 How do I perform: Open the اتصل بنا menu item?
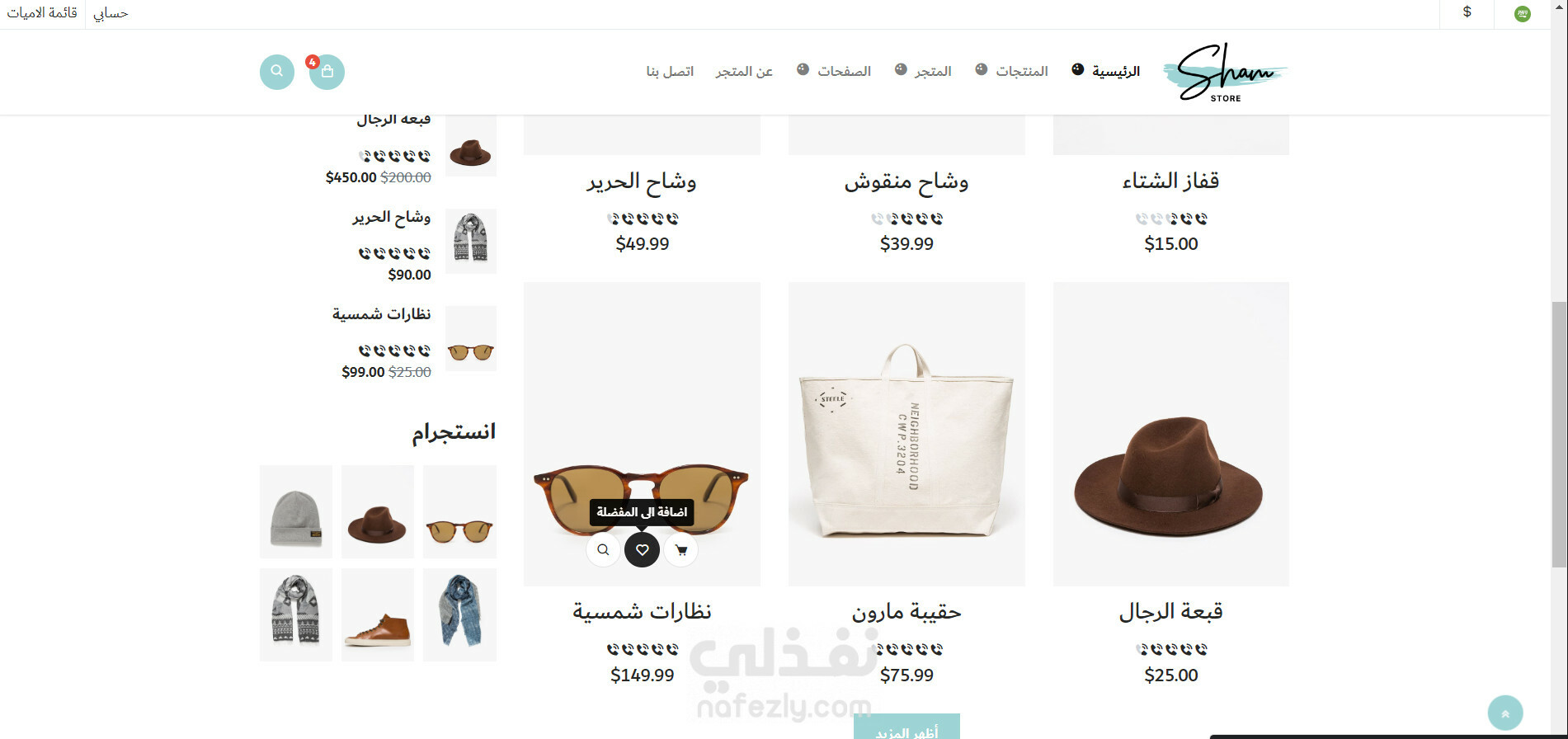click(670, 72)
